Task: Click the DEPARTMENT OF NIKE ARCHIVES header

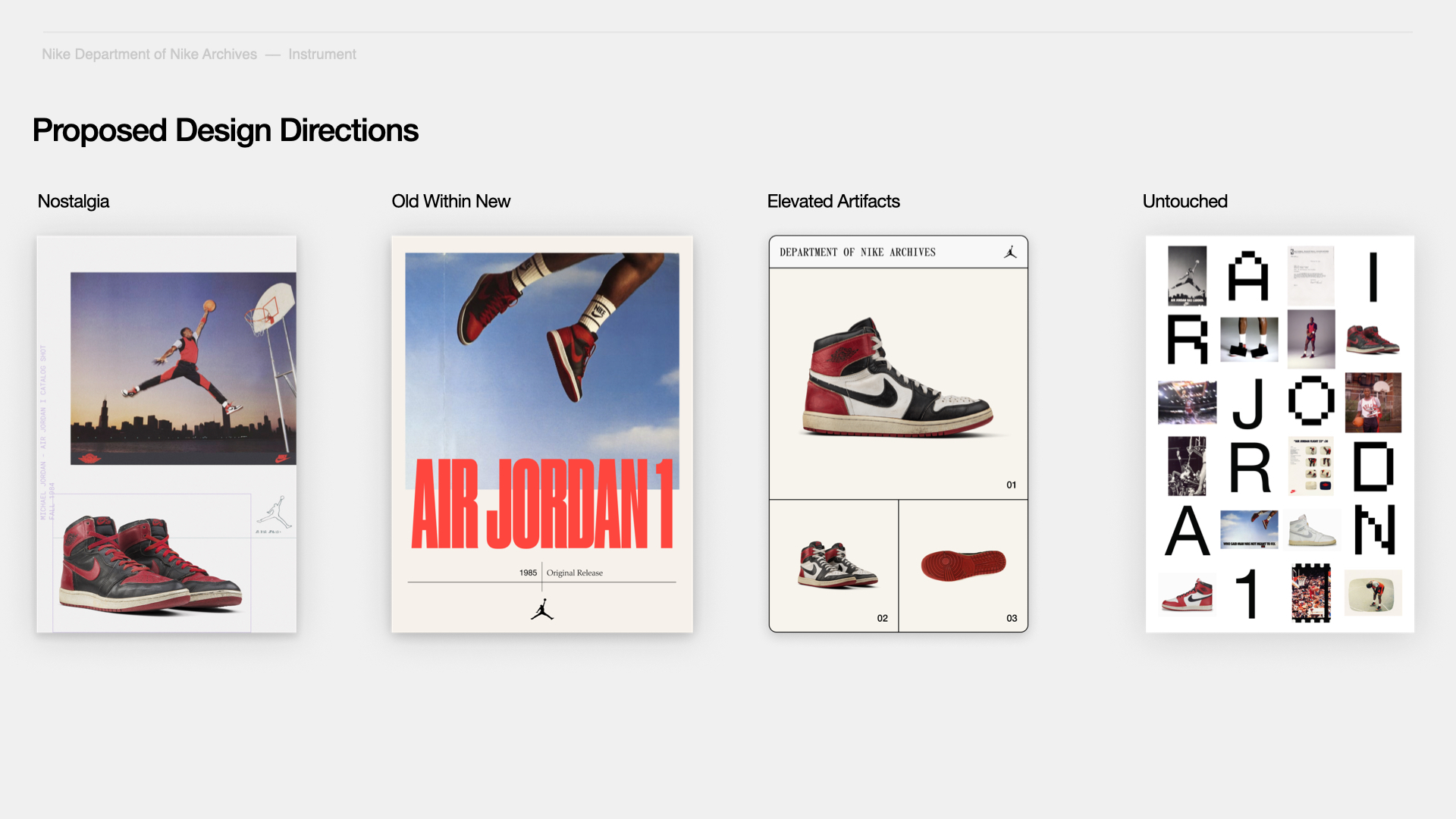Action: (858, 253)
